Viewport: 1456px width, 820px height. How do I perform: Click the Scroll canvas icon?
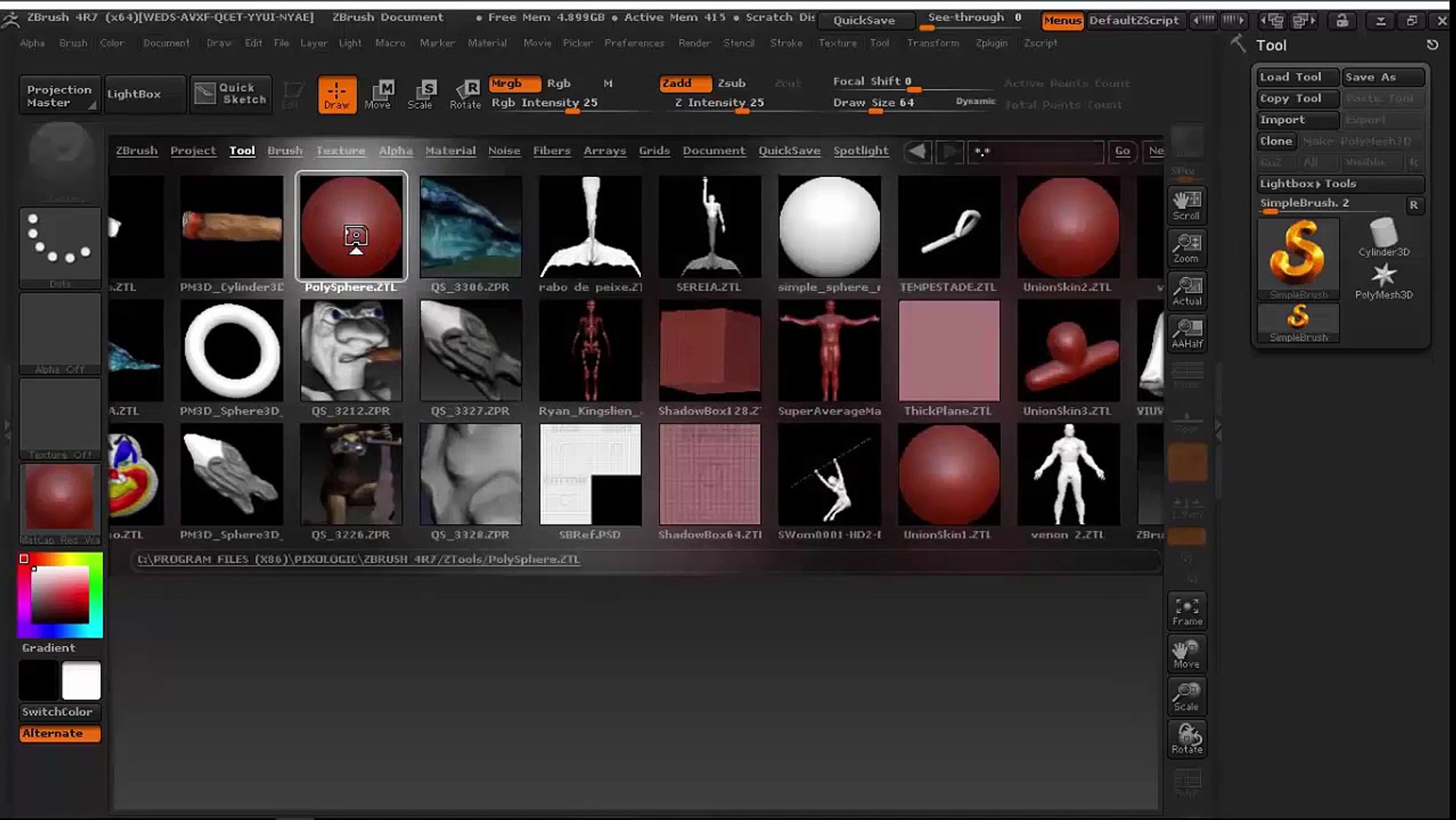click(1186, 205)
